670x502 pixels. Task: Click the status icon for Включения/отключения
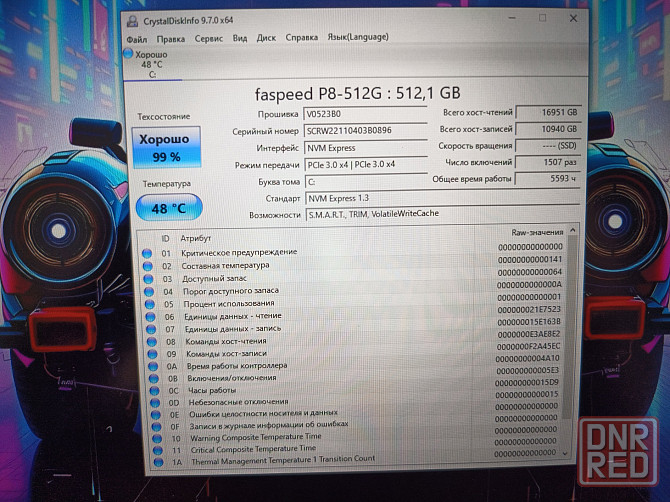pos(154,379)
